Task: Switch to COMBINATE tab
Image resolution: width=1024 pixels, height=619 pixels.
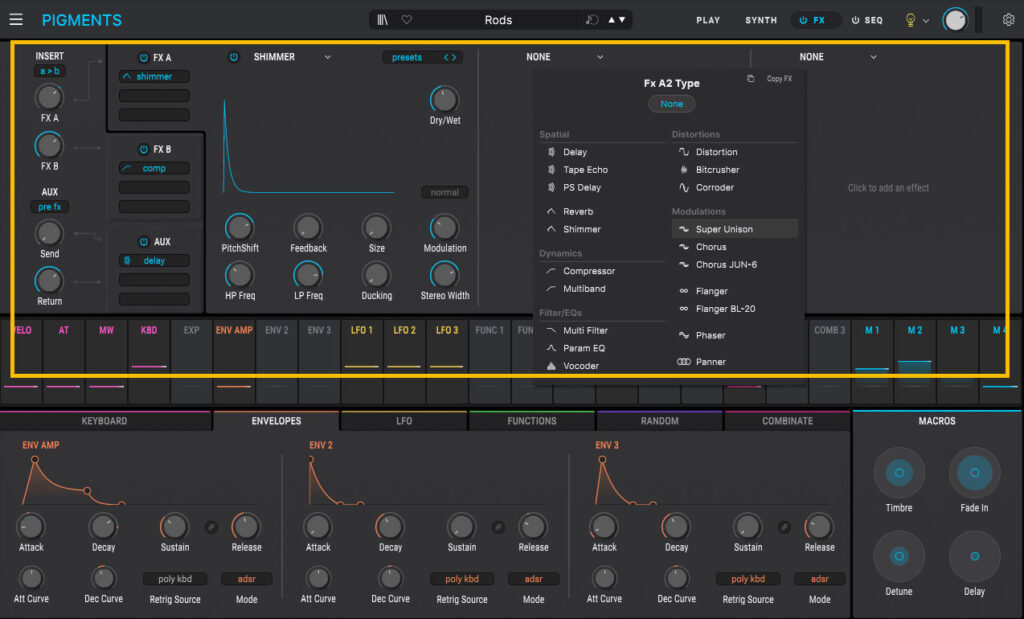Action: point(788,421)
